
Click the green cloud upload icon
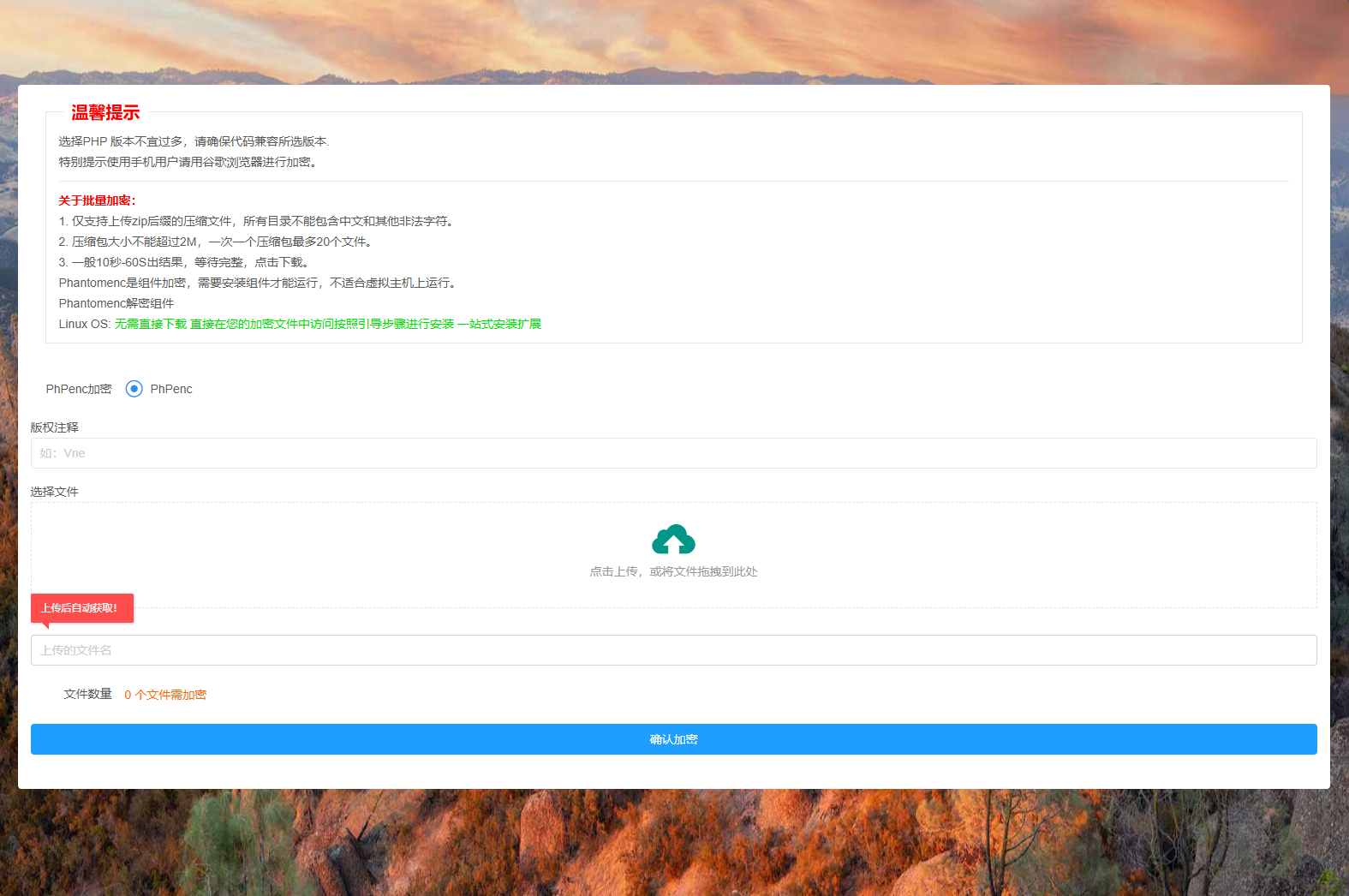pyautogui.click(x=673, y=540)
